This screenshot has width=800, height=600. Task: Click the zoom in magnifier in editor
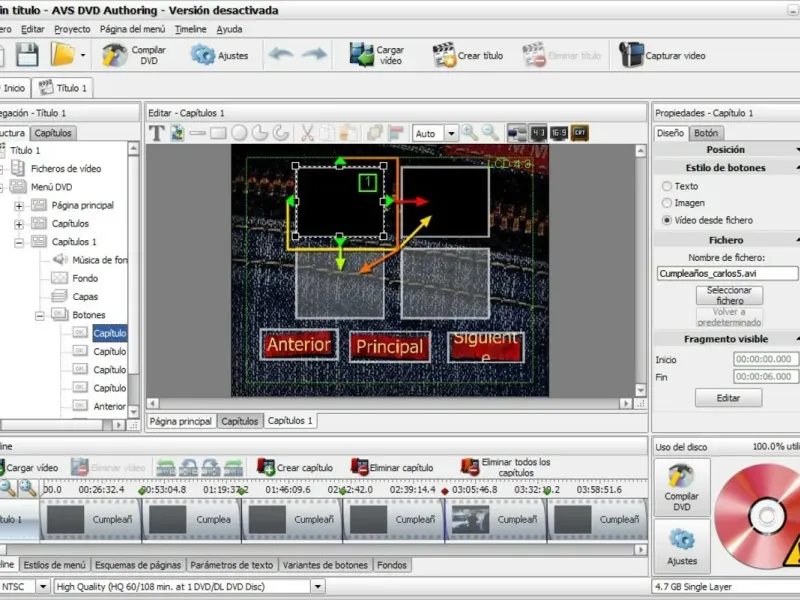[x=470, y=133]
